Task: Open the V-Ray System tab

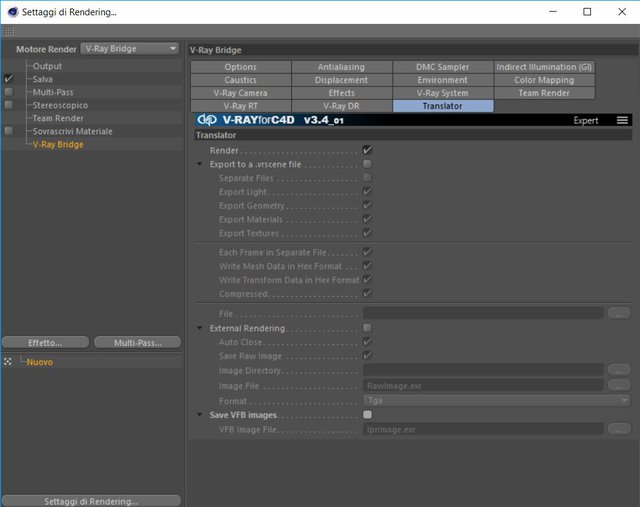Action: tap(443, 93)
